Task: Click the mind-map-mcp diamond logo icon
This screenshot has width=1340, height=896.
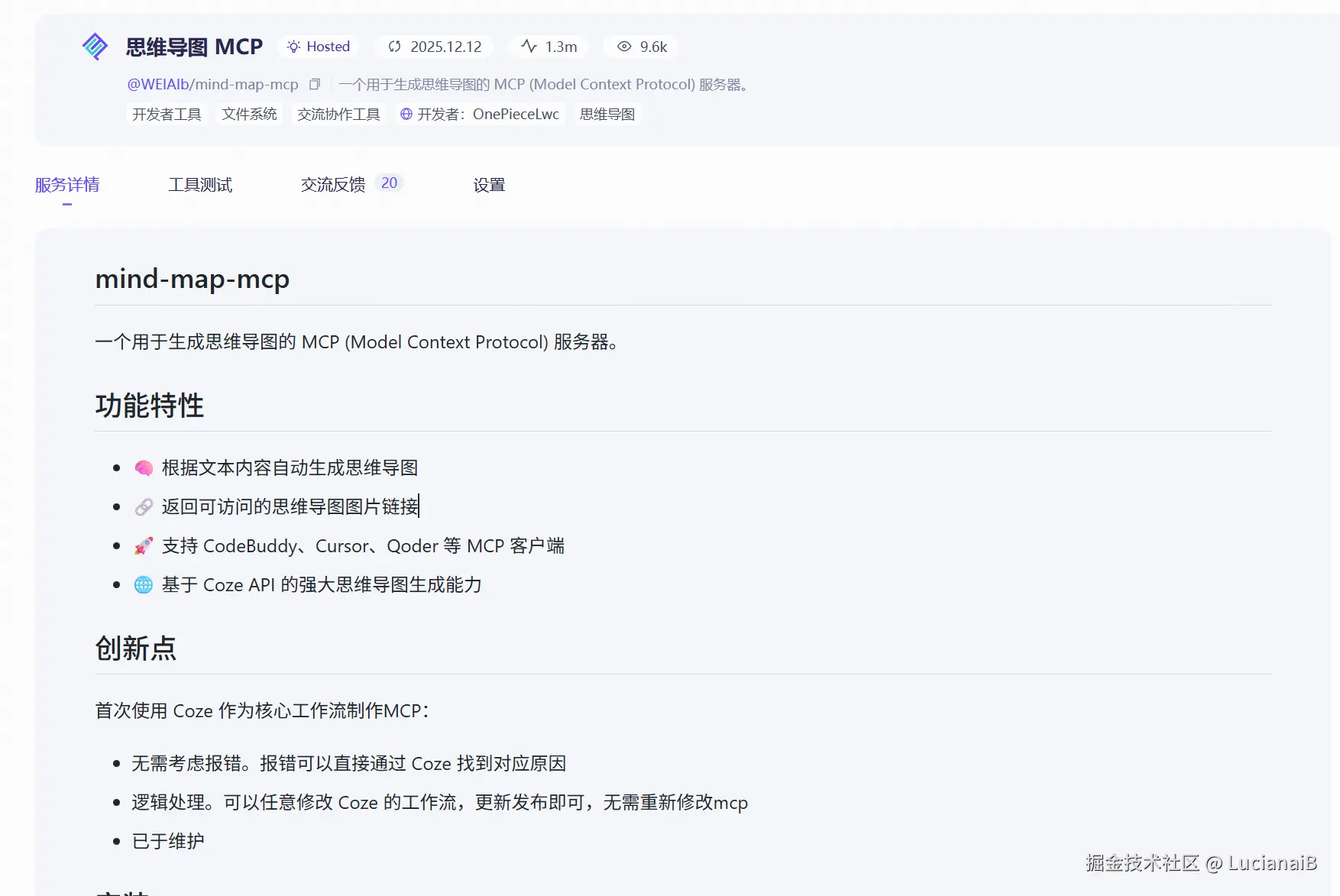Action: pyautogui.click(x=95, y=47)
